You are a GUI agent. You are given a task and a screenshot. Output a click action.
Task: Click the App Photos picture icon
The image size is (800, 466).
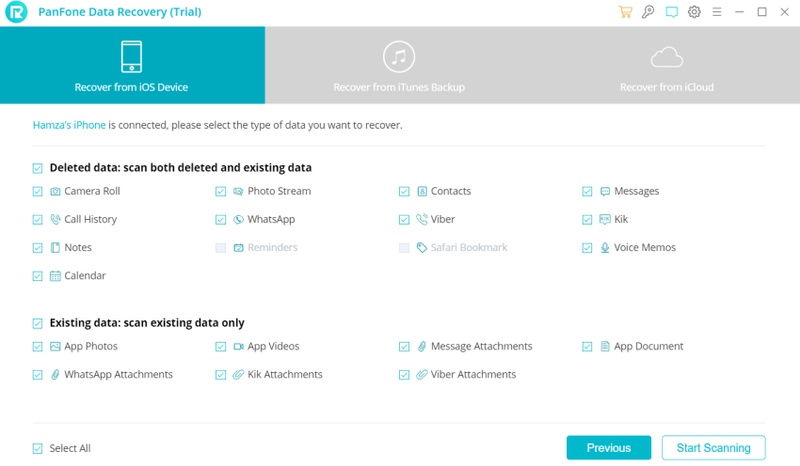(x=55, y=347)
